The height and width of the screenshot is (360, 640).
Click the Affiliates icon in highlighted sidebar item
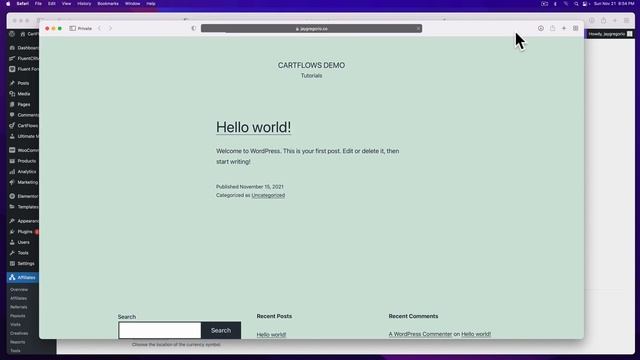coord(12,277)
